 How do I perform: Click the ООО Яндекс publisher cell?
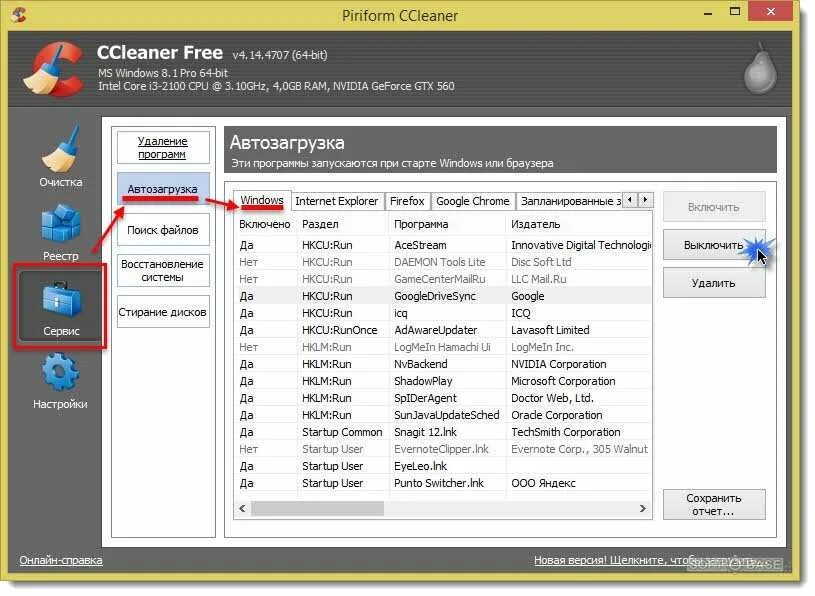pos(543,483)
